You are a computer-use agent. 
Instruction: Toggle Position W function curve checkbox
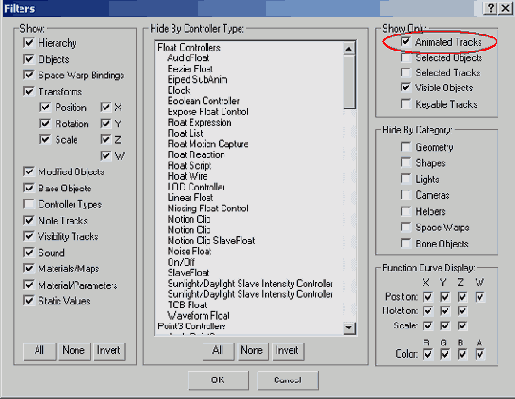480,297
